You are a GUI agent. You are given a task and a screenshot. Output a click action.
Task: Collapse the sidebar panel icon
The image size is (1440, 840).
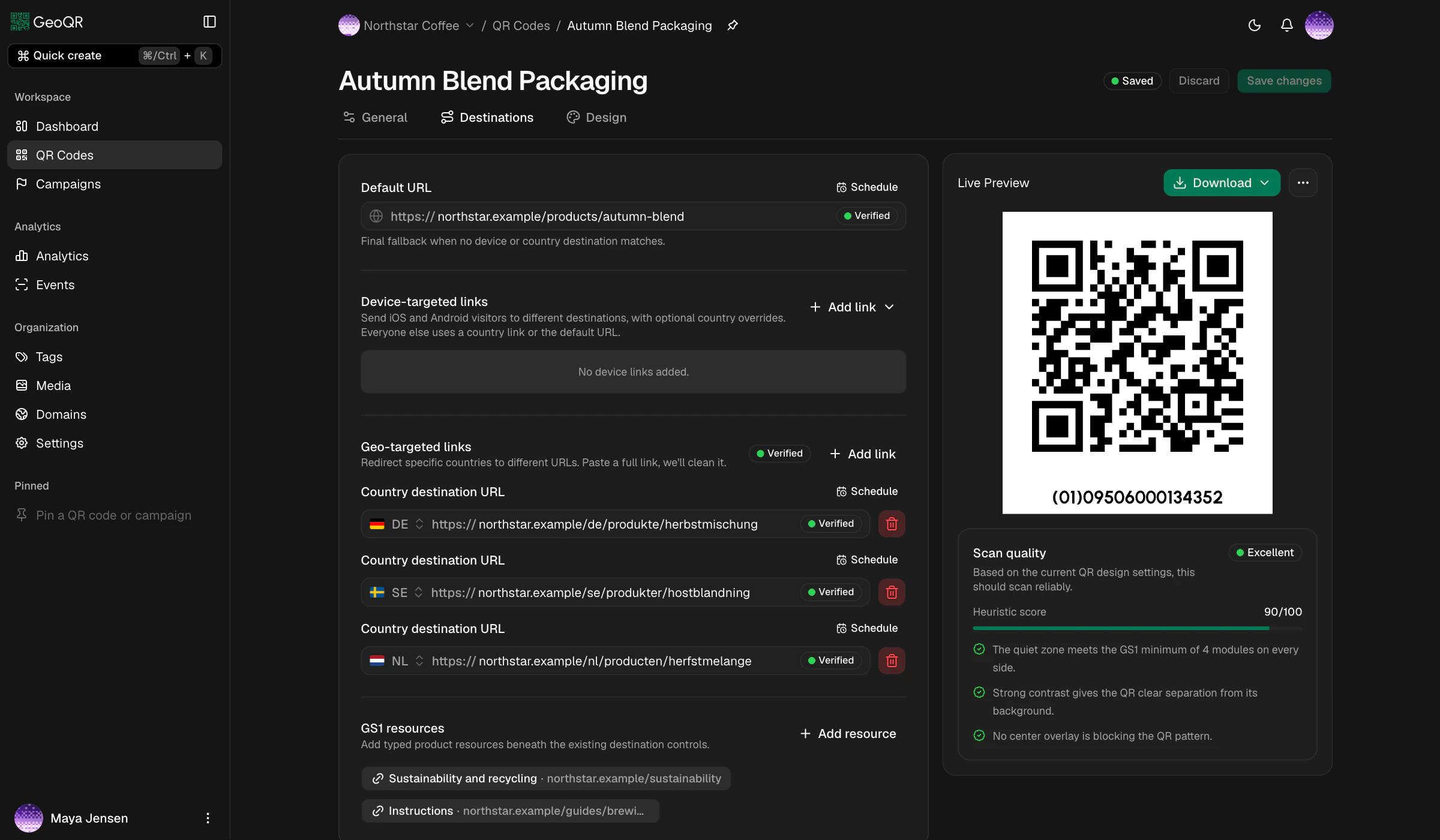[x=209, y=22]
